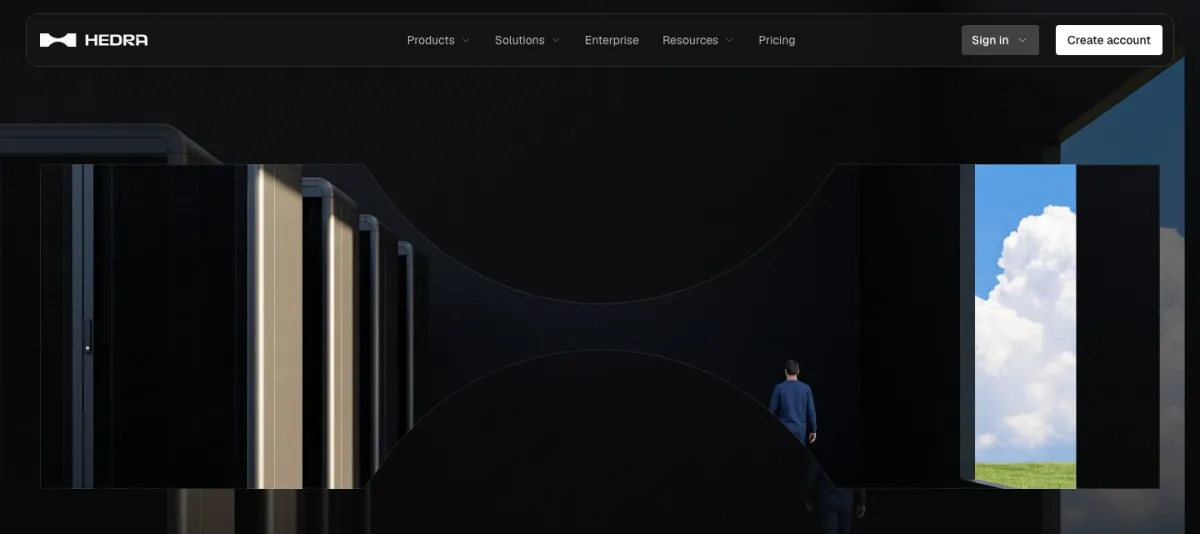Go to the Pricing page
Screen dimensions: 1200x534
777,40
